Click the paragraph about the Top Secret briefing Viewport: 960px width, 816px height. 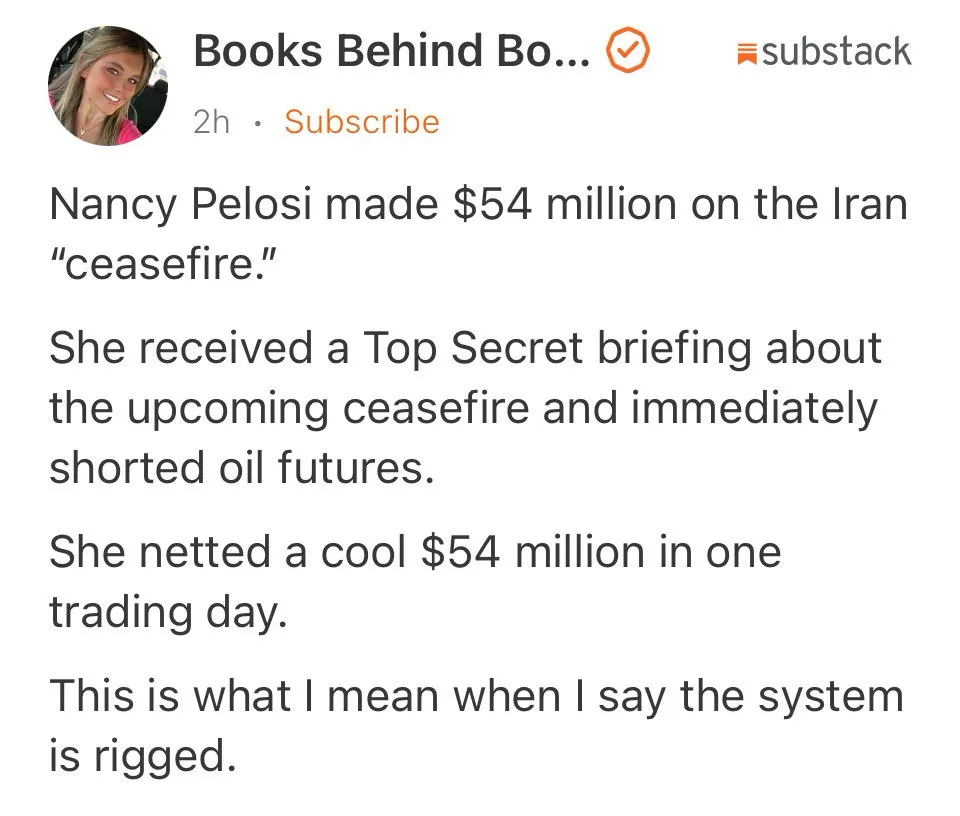coord(464,408)
